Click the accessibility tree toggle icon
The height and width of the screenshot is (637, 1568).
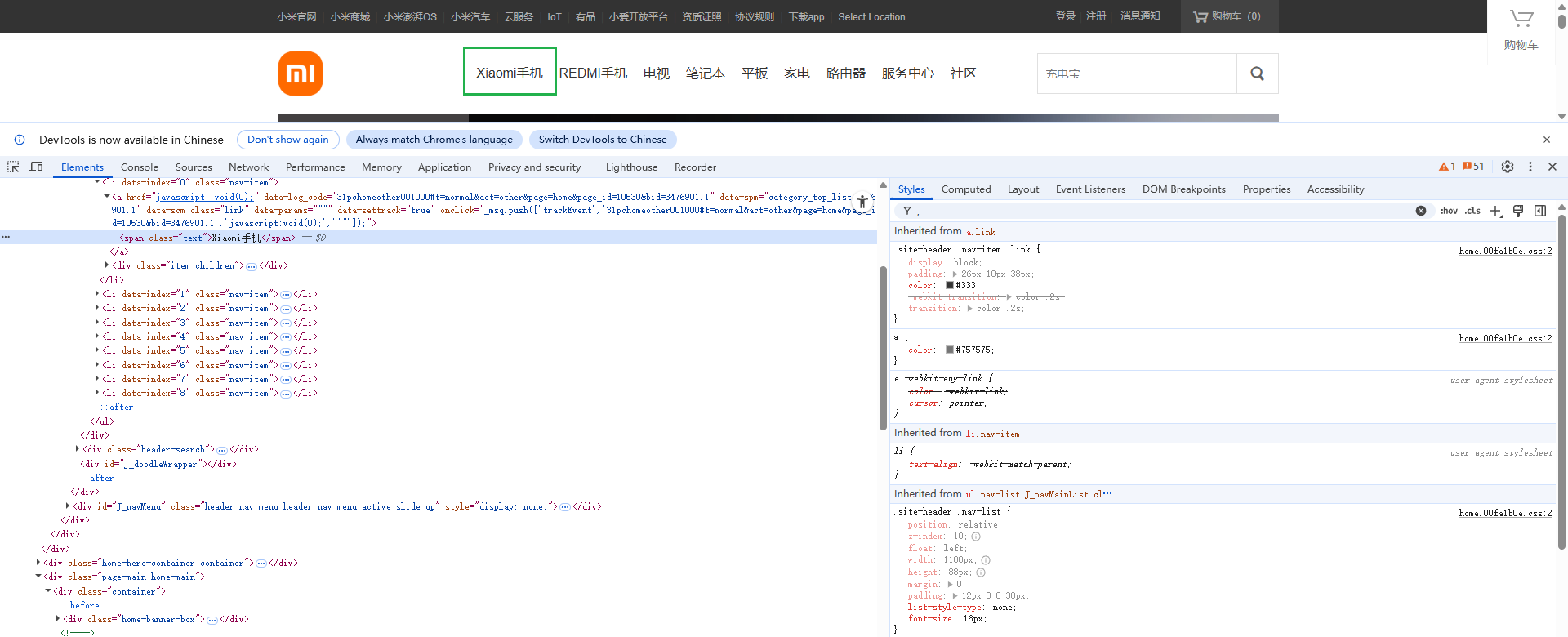point(862,201)
